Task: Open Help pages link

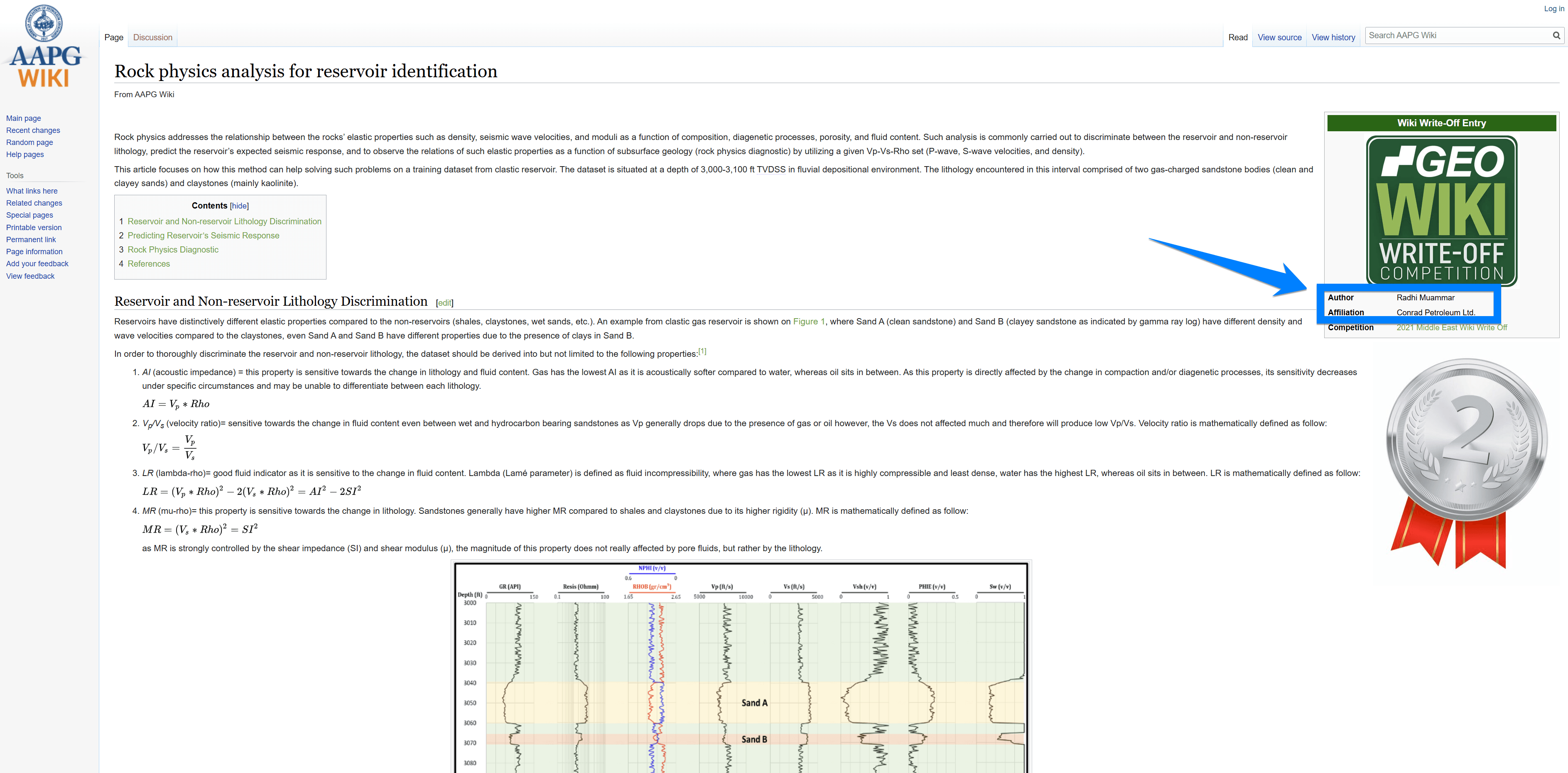Action: 25,155
